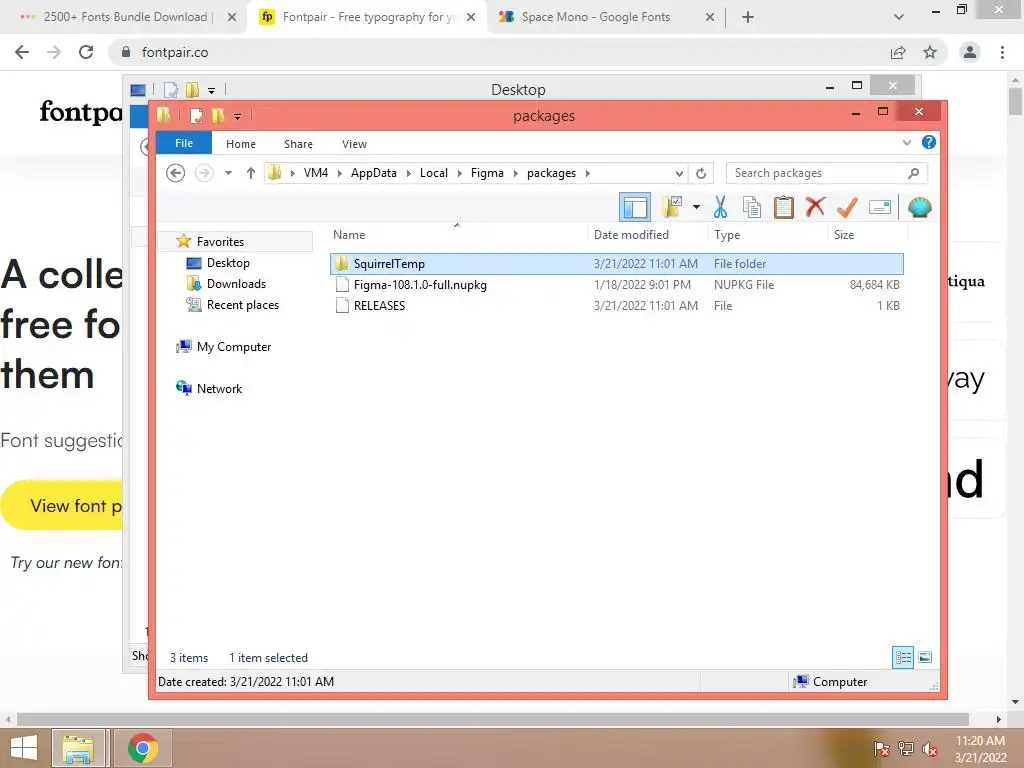This screenshot has width=1024, height=768.
Task: Click Local in the address breadcrumb
Action: point(434,173)
